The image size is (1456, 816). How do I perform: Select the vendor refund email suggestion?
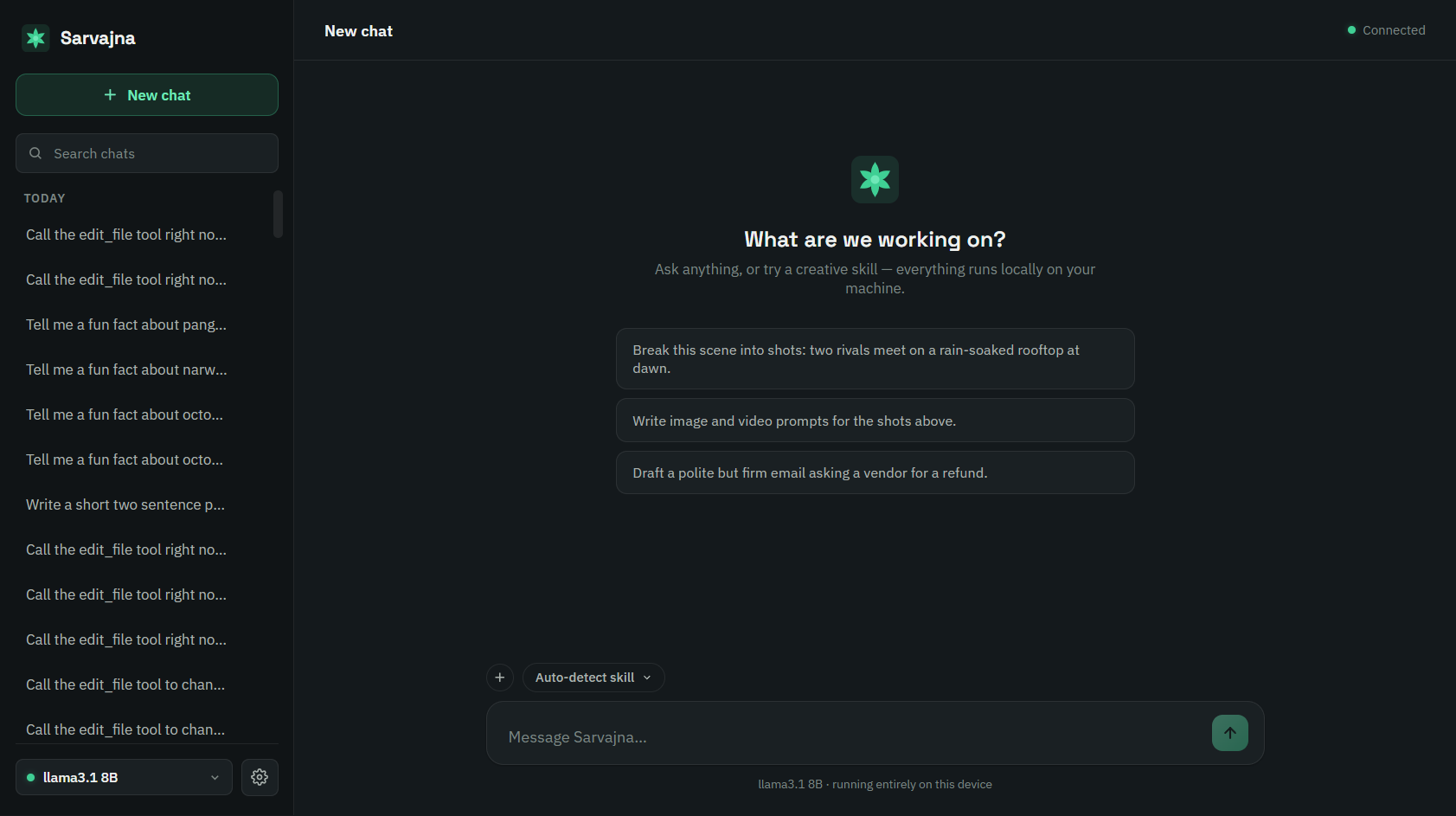pos(875,472)
